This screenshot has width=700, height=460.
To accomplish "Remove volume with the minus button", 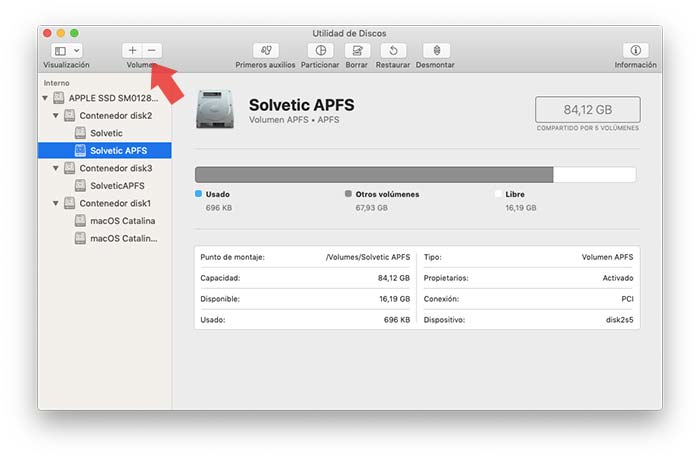I will pos(152,50).
